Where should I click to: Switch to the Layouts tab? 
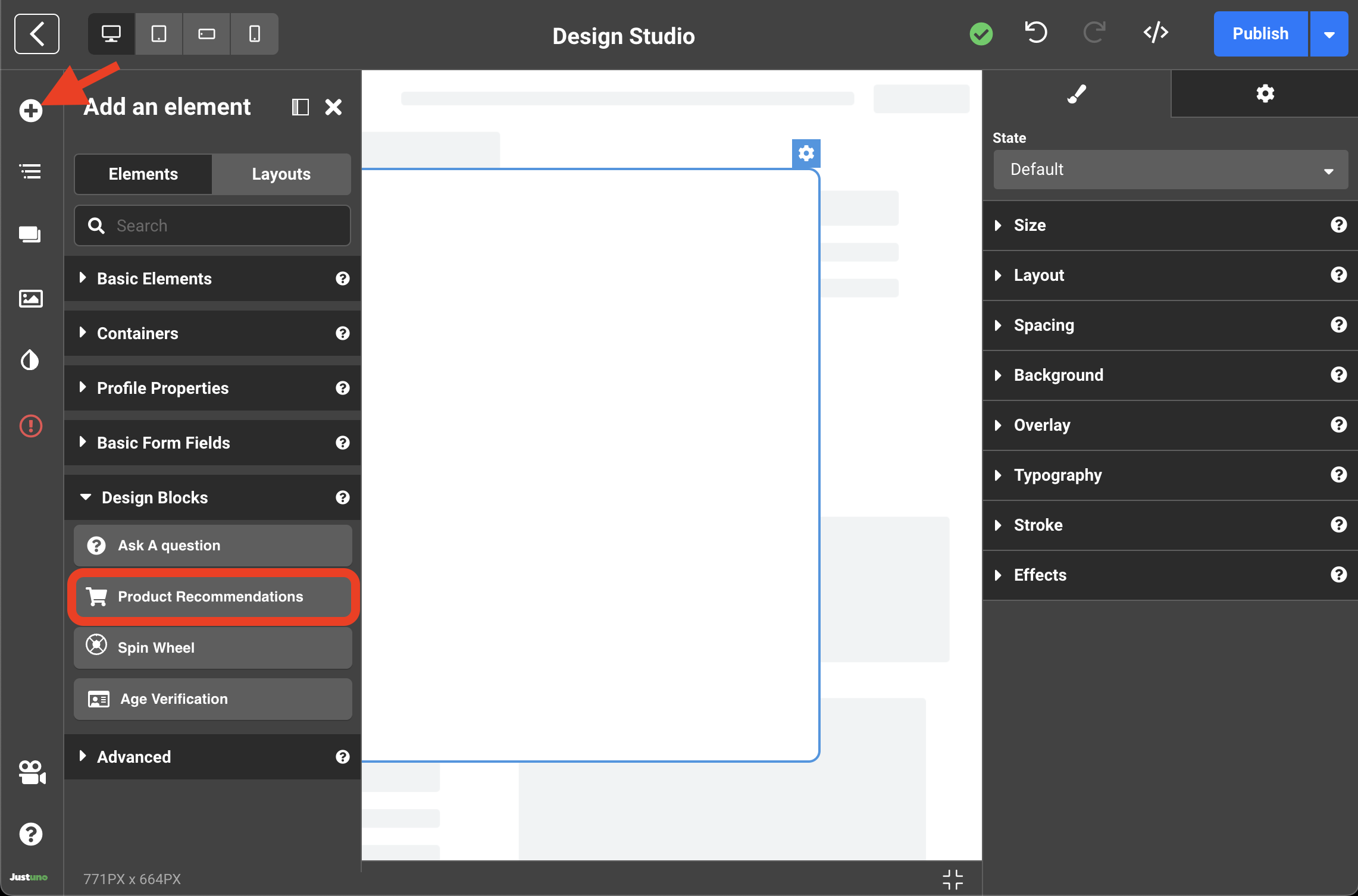tap(281, 174)
